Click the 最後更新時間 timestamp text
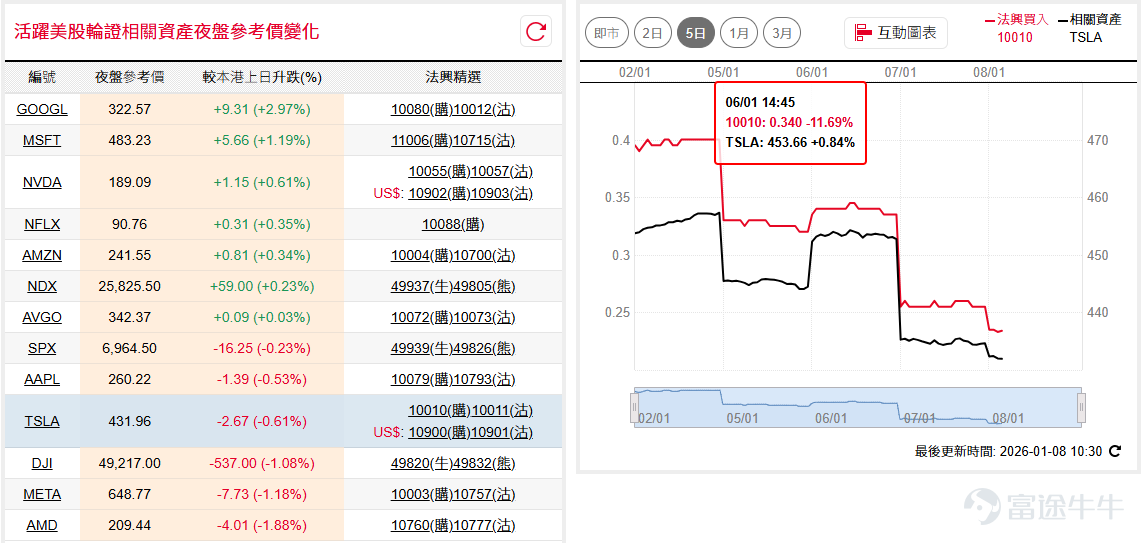 tap(1008, 451)
